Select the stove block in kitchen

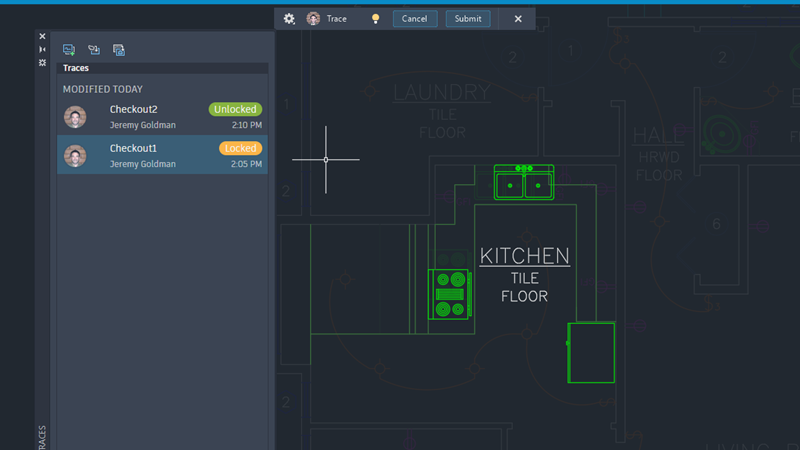point(450,295)
